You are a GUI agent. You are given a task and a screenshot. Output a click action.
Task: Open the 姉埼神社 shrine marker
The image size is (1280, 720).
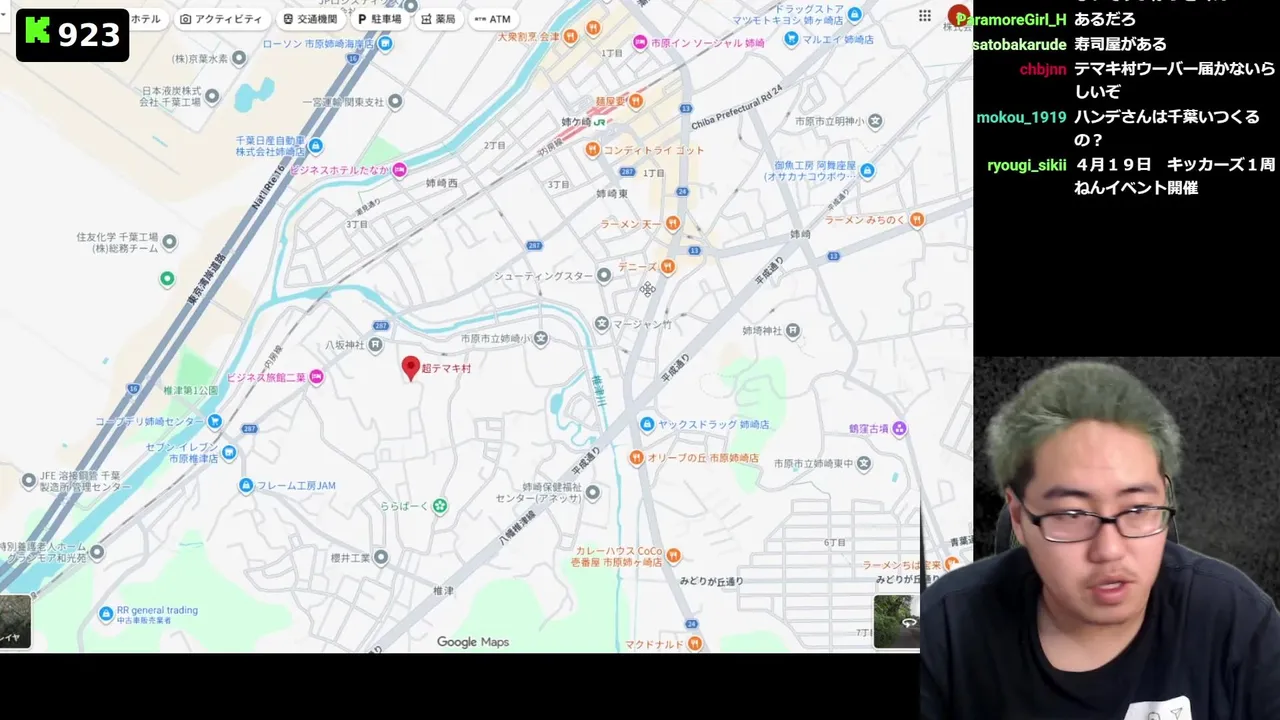coord(792,330)
